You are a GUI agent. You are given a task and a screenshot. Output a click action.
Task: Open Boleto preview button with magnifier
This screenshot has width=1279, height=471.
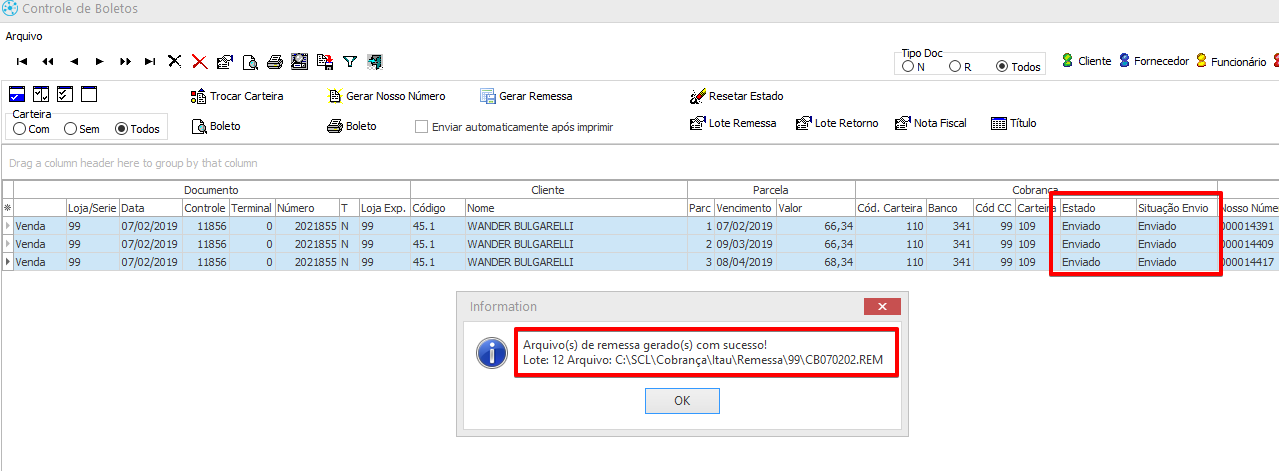point(215,127)
